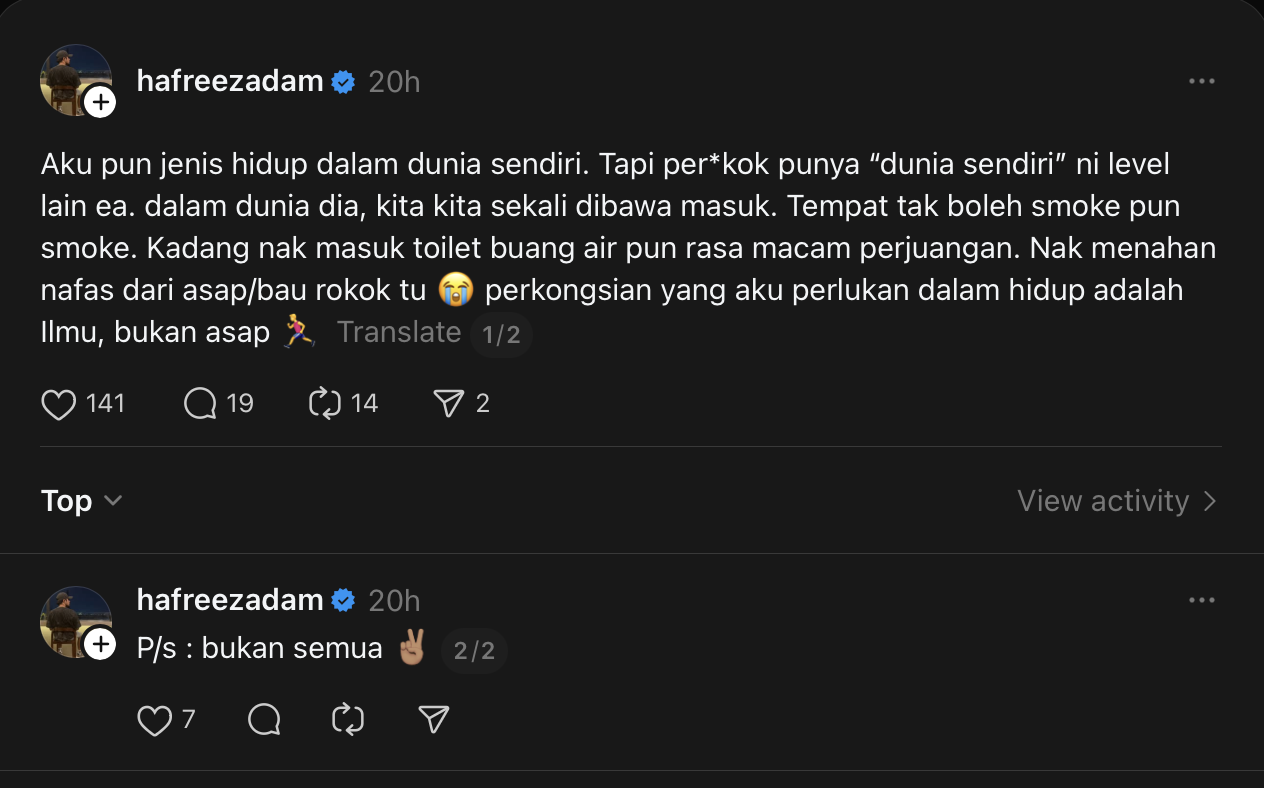Click the 1/2 thread indicator badge
This screenshot has width=1264, height=788.
pos(501,334)
